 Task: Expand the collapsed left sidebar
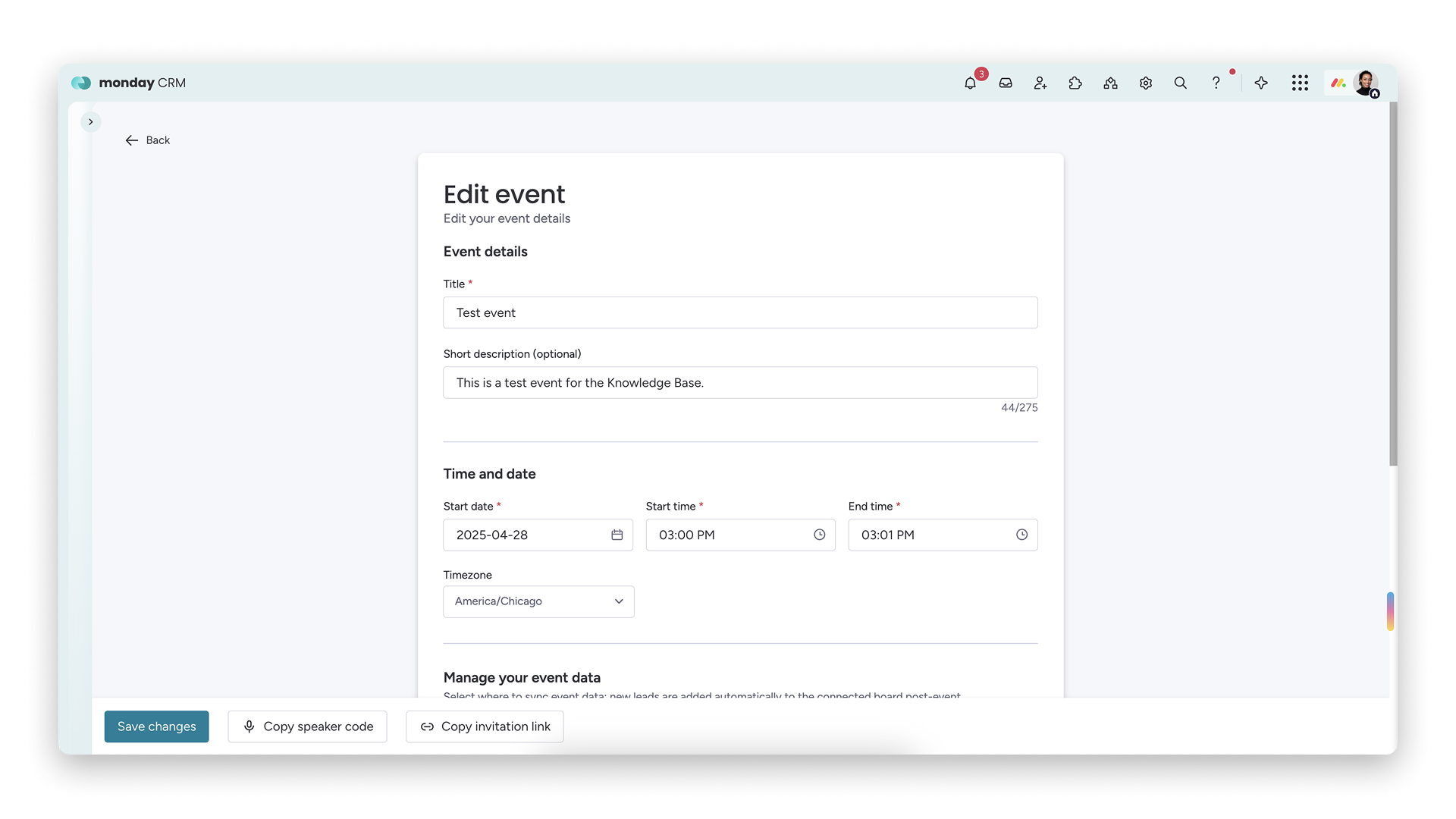pyautogui.click(x=91, y=121)
